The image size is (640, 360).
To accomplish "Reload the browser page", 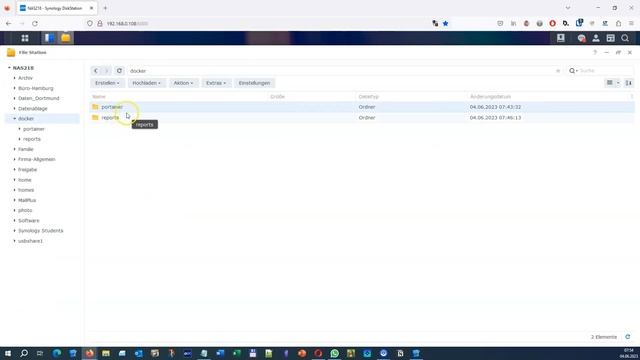I will [x=35, y=24].
